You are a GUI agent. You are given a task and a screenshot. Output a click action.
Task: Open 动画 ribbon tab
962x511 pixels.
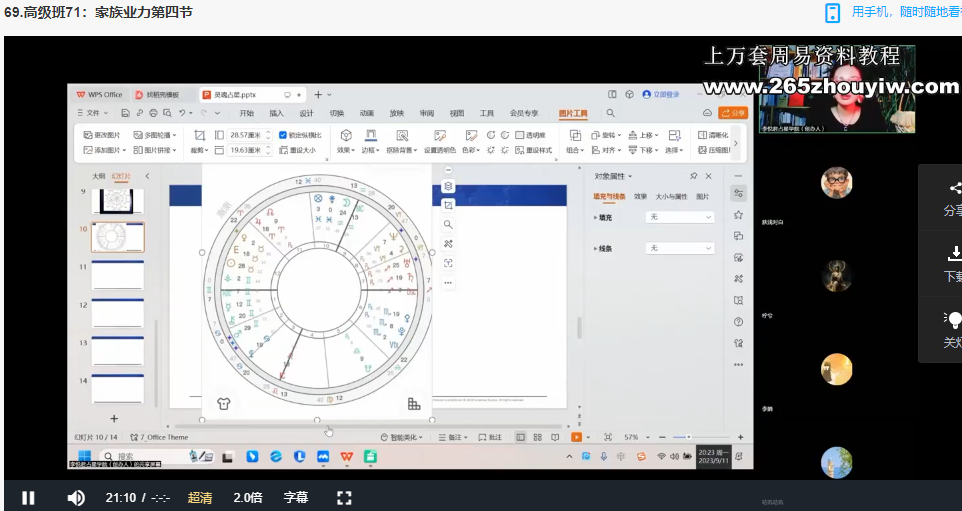367,113
